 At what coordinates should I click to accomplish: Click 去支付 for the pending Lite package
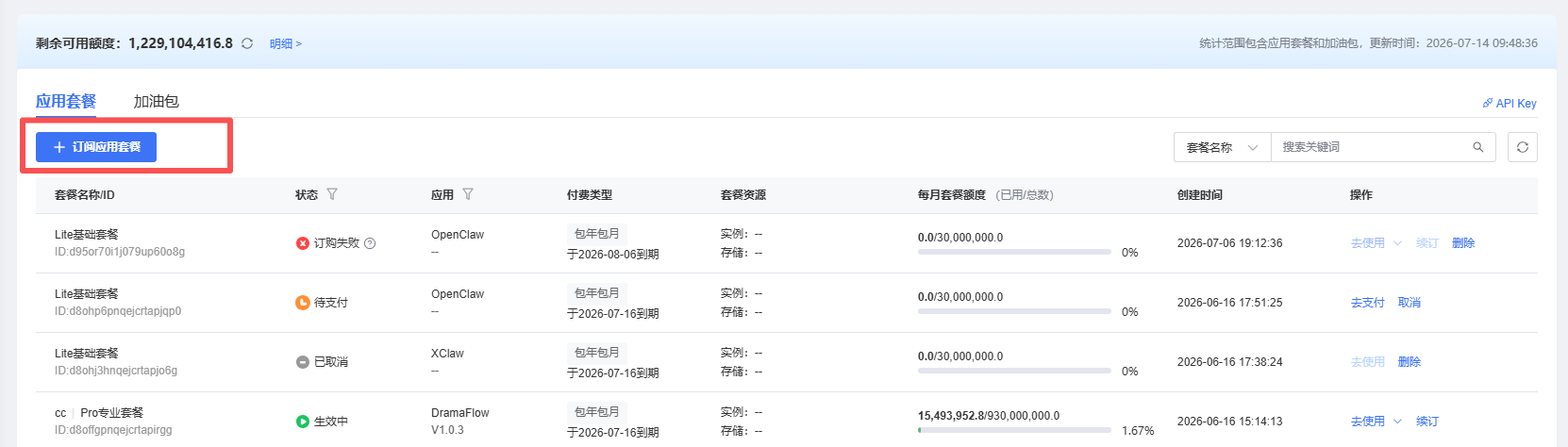point(1368,303)
